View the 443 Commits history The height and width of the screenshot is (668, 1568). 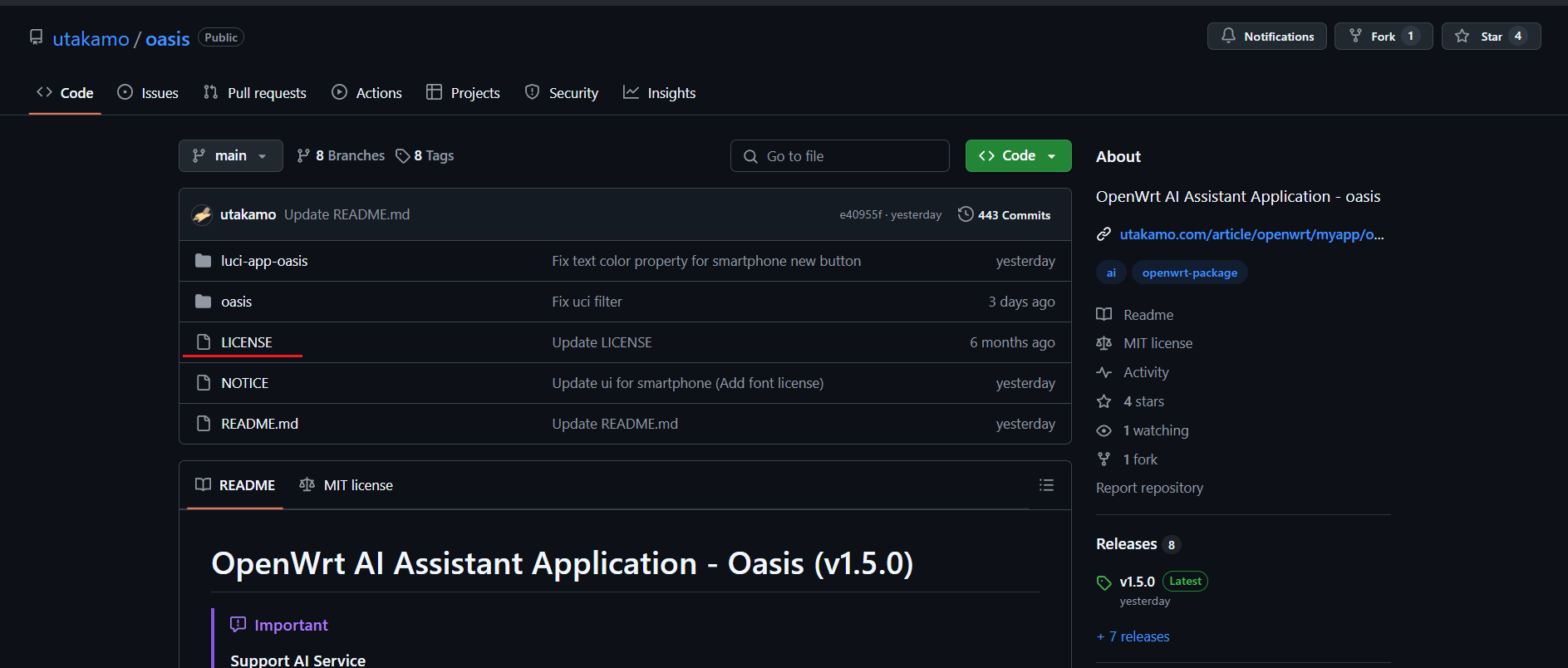[x=1004, y=215]
